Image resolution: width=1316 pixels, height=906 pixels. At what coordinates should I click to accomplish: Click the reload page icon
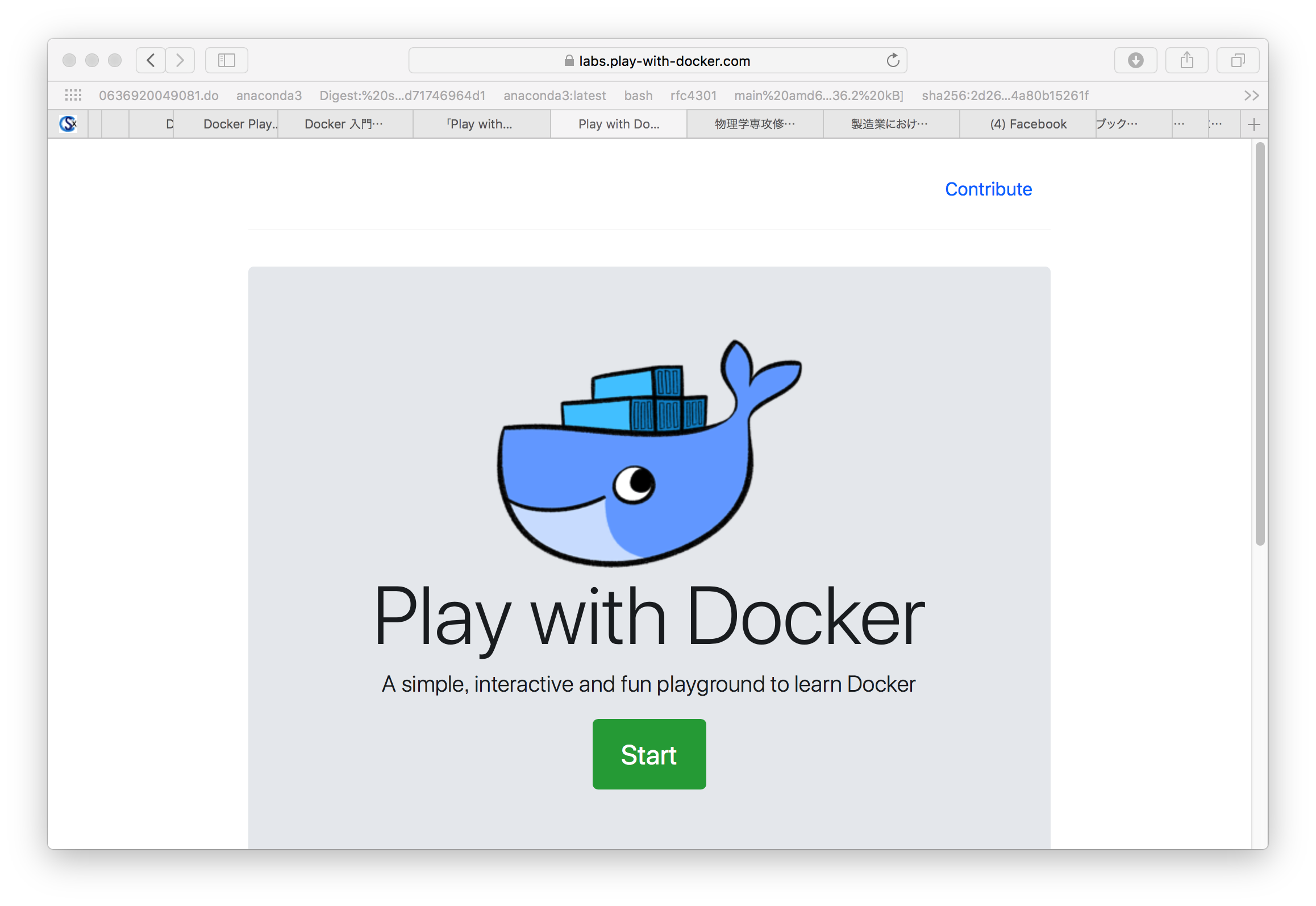893,60
